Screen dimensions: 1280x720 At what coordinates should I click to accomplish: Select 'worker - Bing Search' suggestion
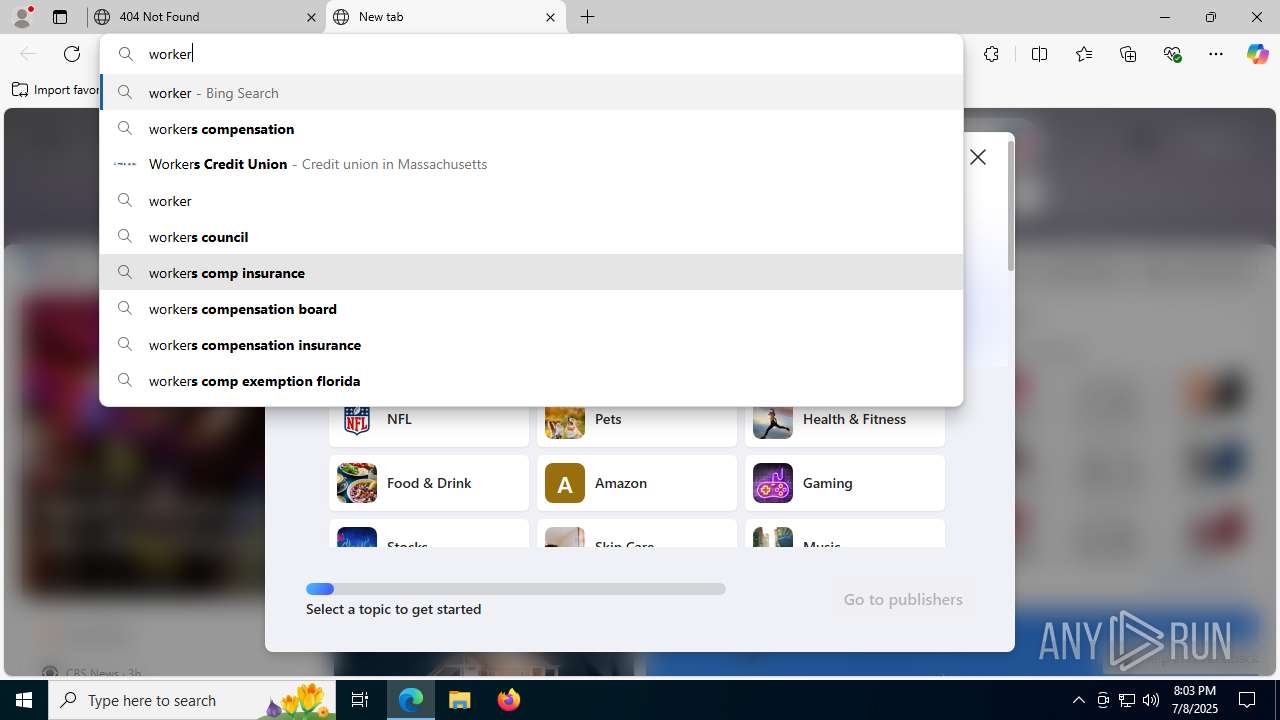tap(531, 93)
